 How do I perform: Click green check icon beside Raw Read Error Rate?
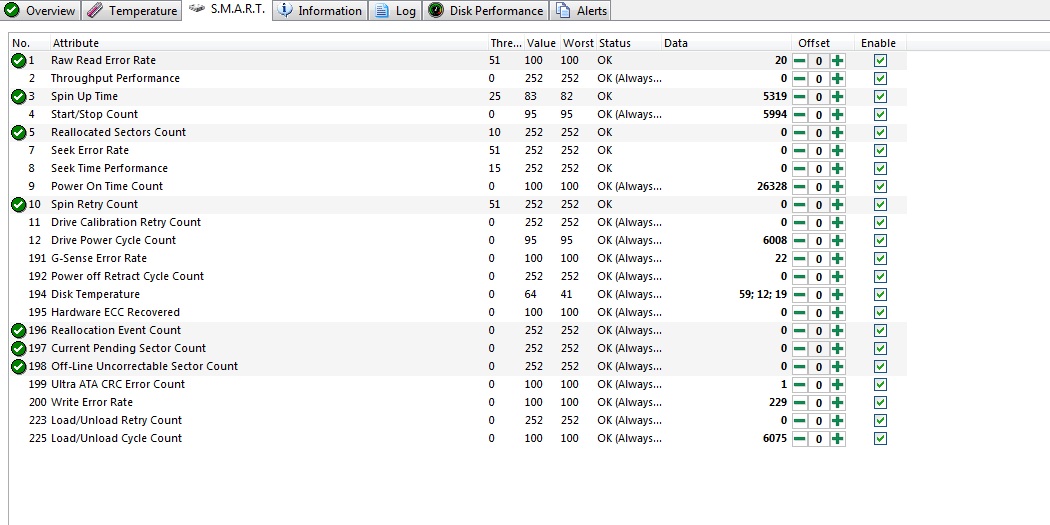point(19,61)
